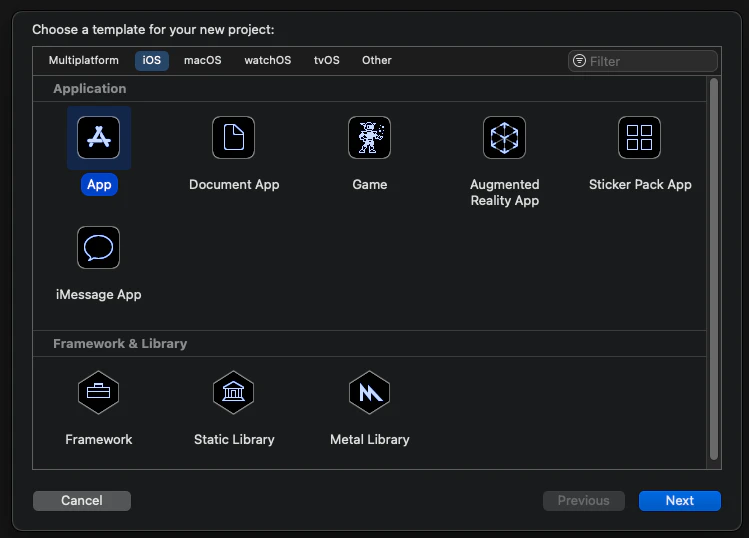Choose the Sticker Pack App icon
Screen dimensions: 749x538
(640, 138)
